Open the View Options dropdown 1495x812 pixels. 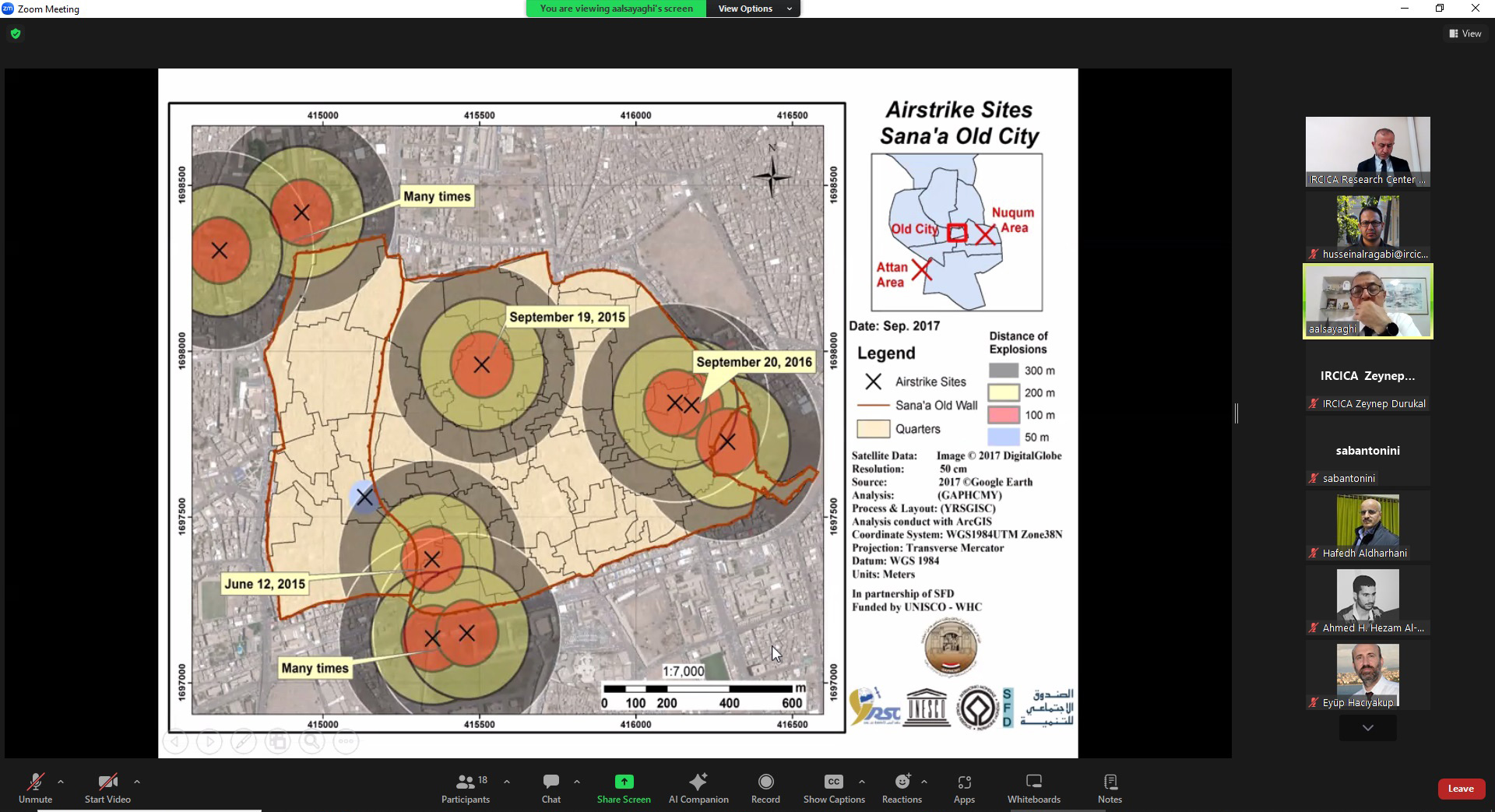coord(752,9)
